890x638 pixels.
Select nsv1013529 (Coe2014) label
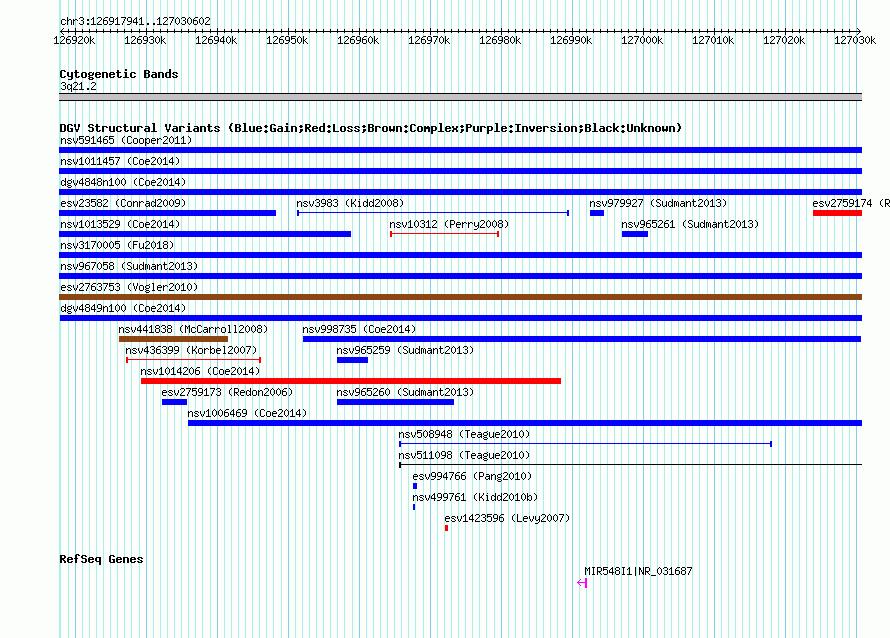coord(120,224)
